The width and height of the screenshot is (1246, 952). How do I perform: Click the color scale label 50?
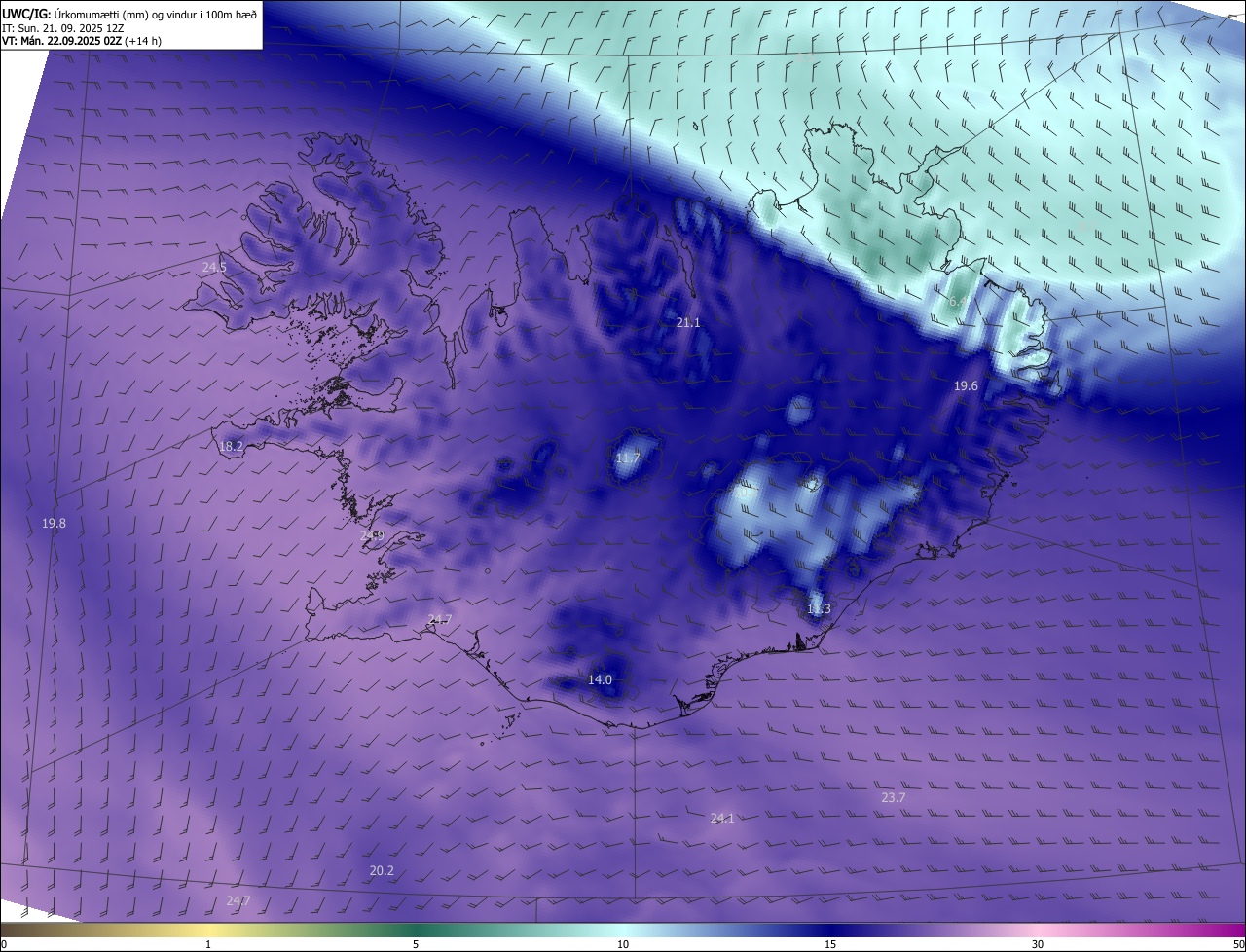1238,944
